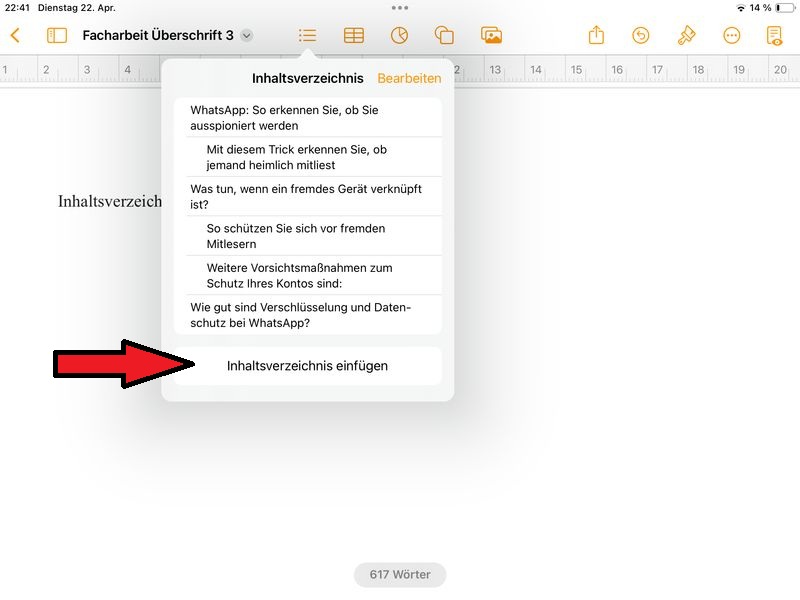Open the document title dropdown arrow

tap(246, 36)
